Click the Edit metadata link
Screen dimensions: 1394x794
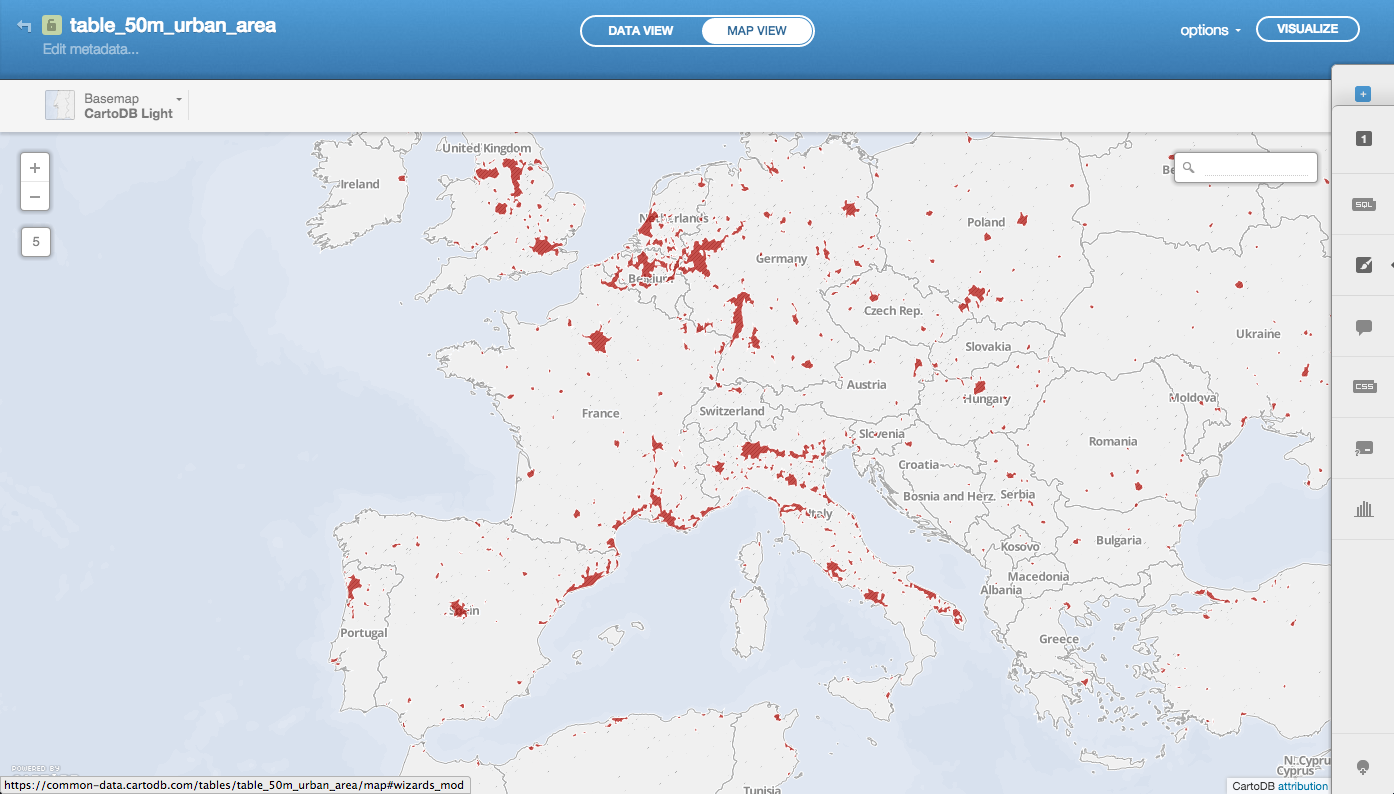91,49
